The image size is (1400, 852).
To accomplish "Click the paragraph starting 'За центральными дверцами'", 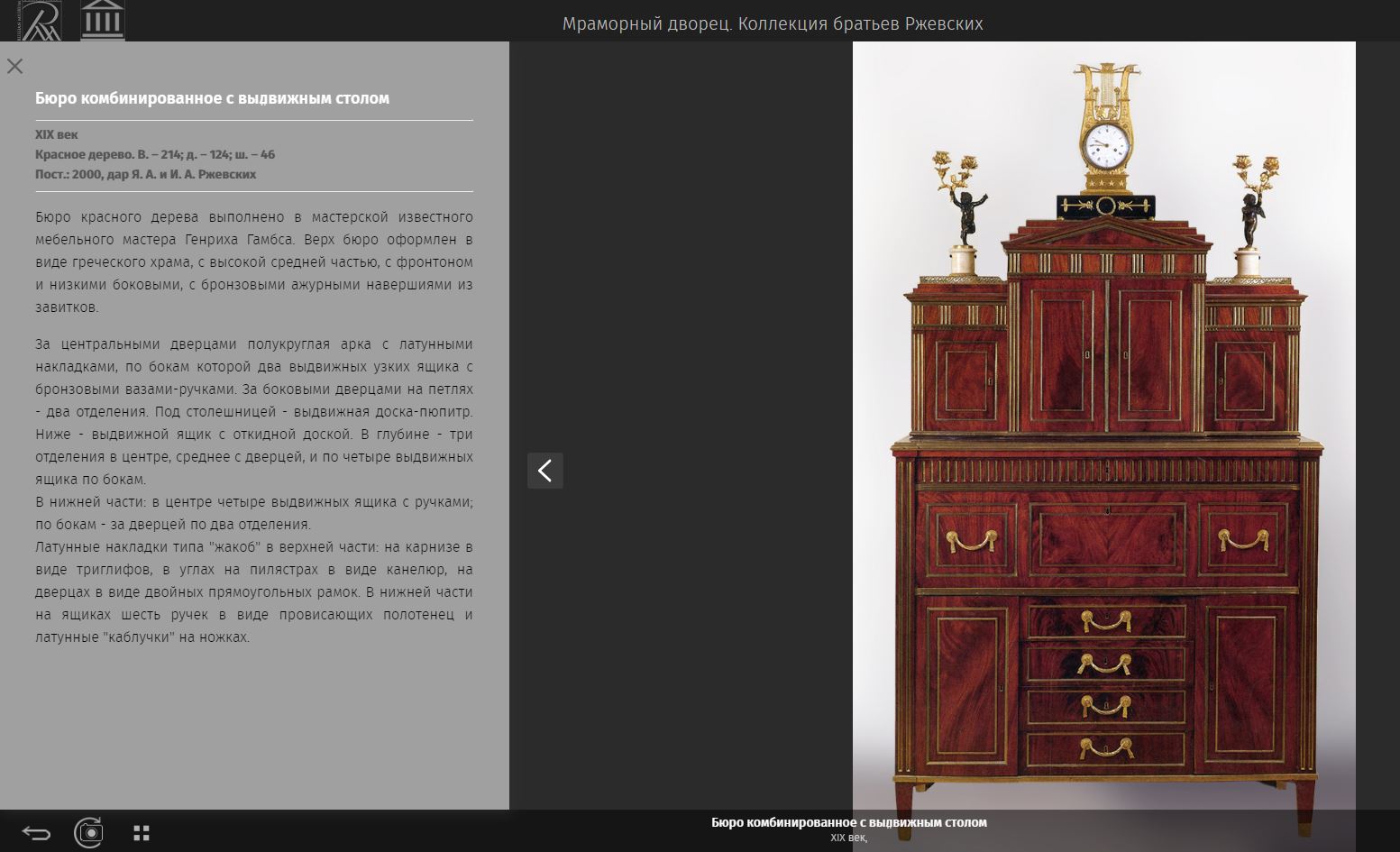I will (253, 411).
